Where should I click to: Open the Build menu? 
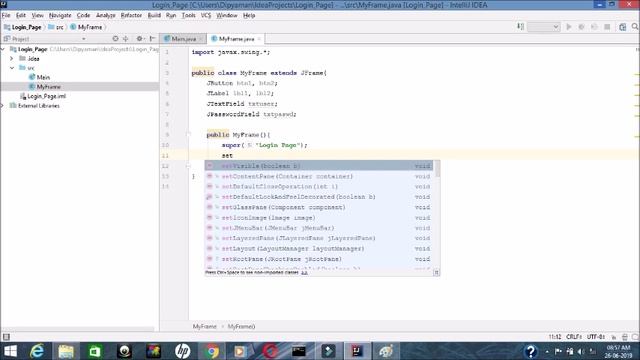pos(154,16)
